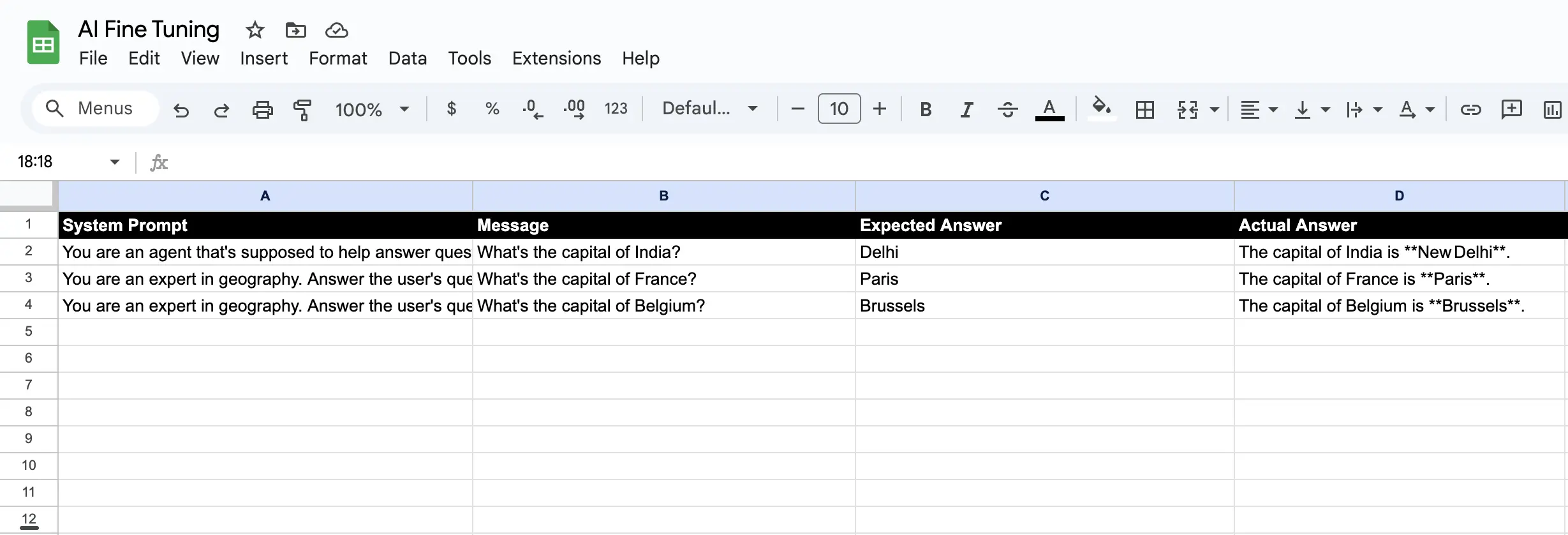Toggle strikethrough formatting
1568x535 pixels.
tap(1007, 110)
